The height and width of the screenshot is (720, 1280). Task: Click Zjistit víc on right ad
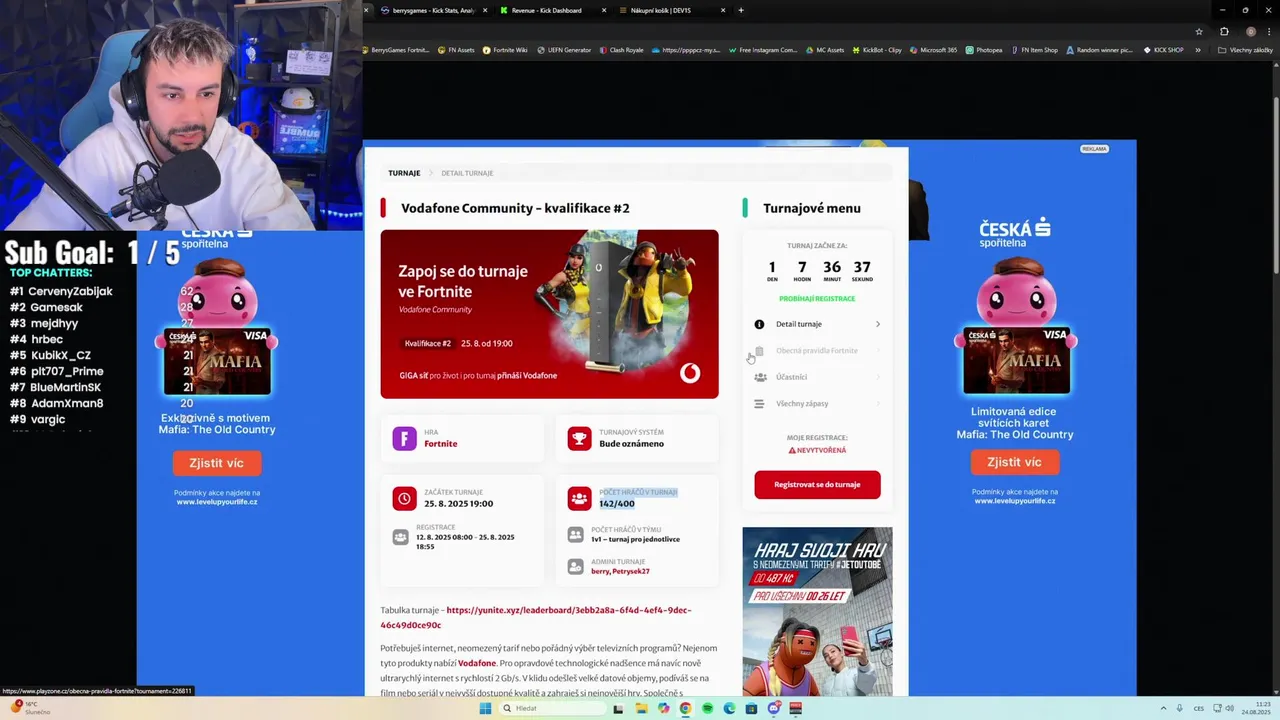click(1014, 462)
